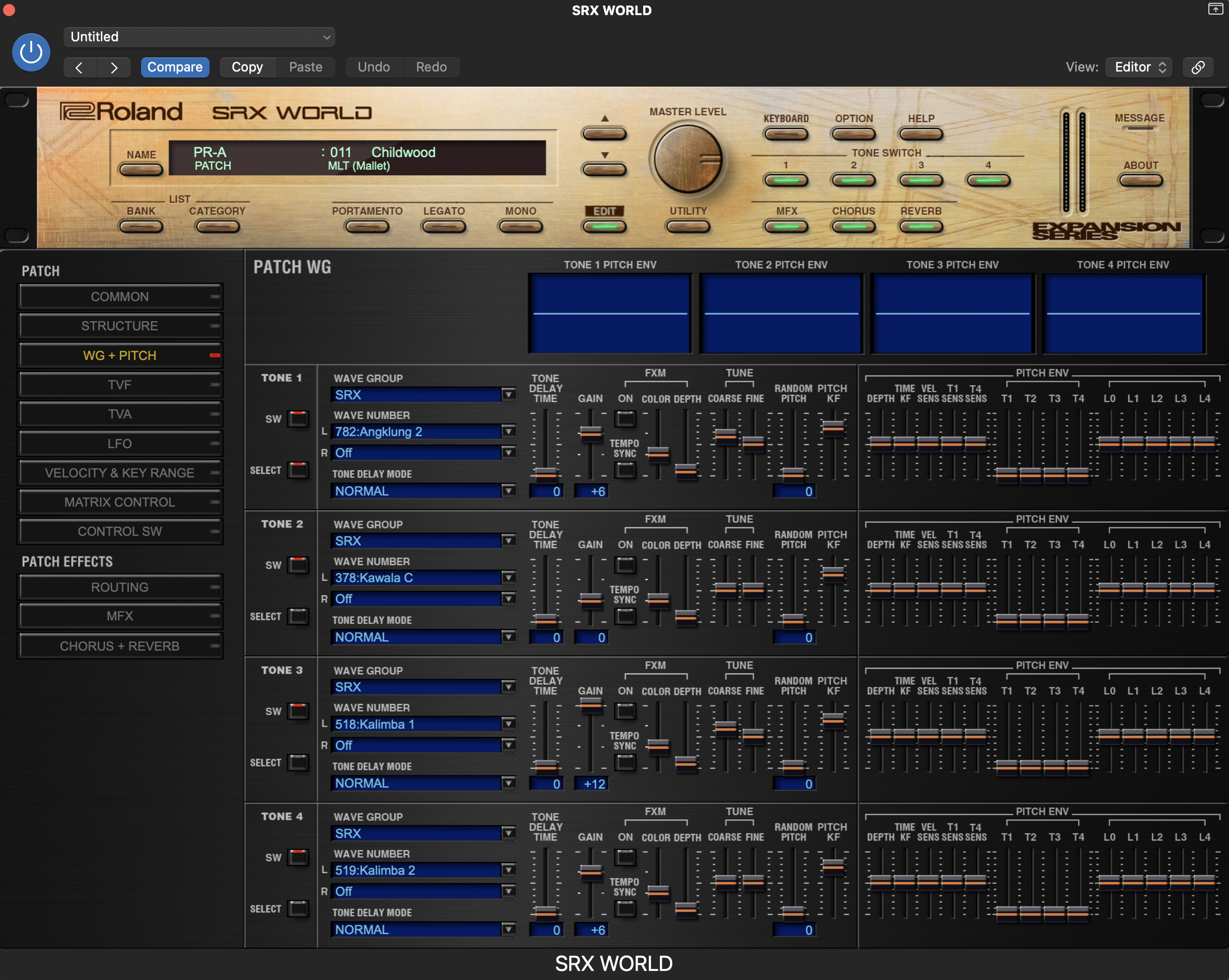Open the View Editor dropdown
This screenshot has height=980, width=1229.
coord(1138,67)
